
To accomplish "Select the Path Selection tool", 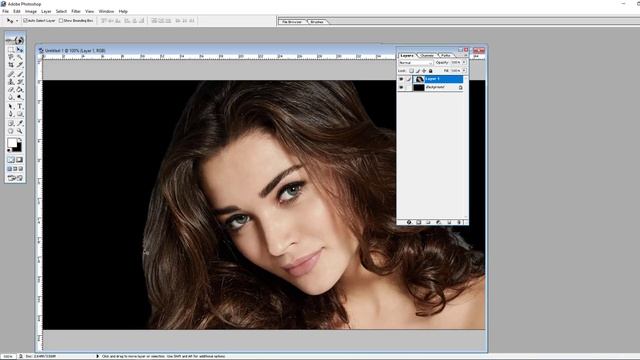I will (11, 107).
